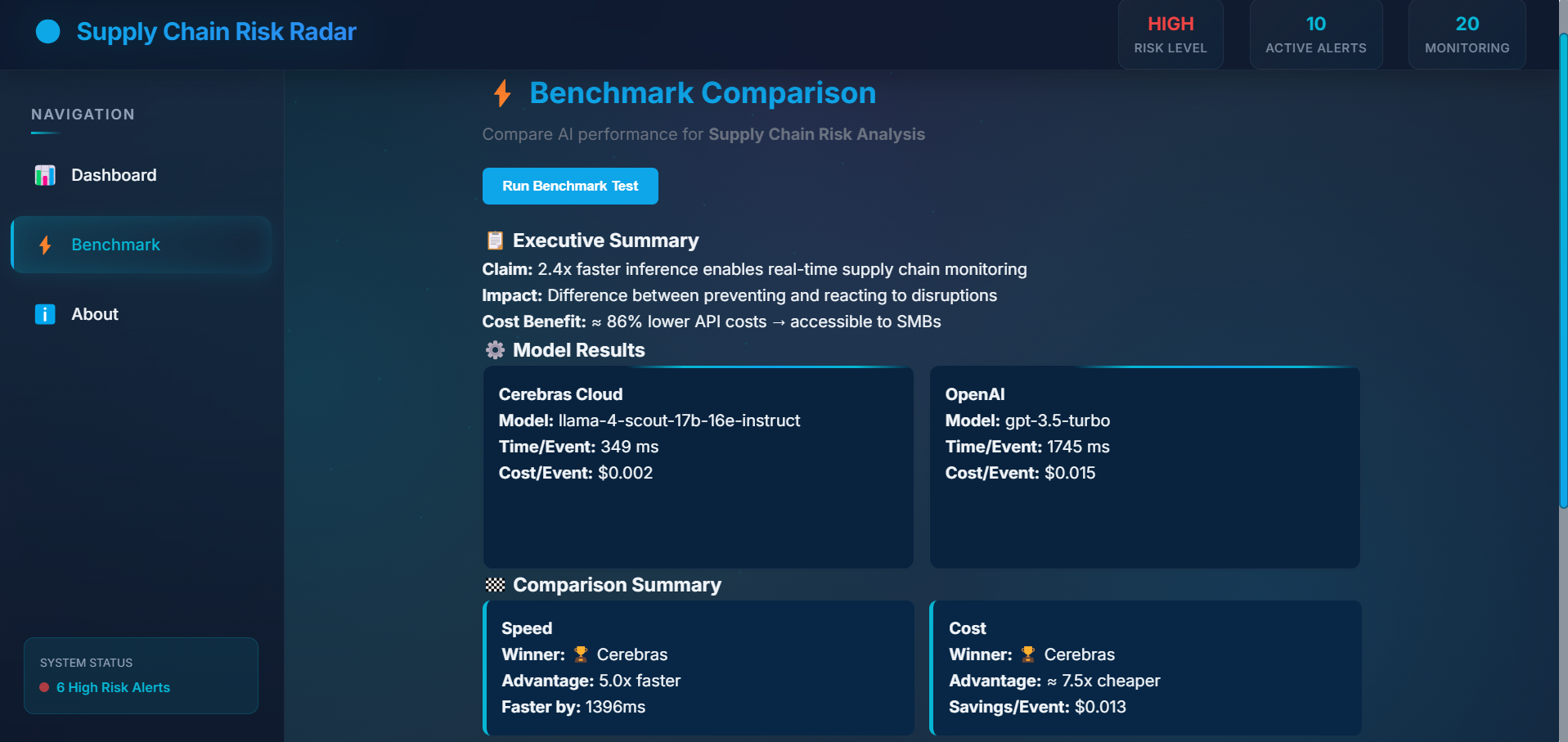Viewport: 1568px width, 742px height.
Task: Click the Supply Chain Risk Radar logo circle
Action: coord(47,32)
